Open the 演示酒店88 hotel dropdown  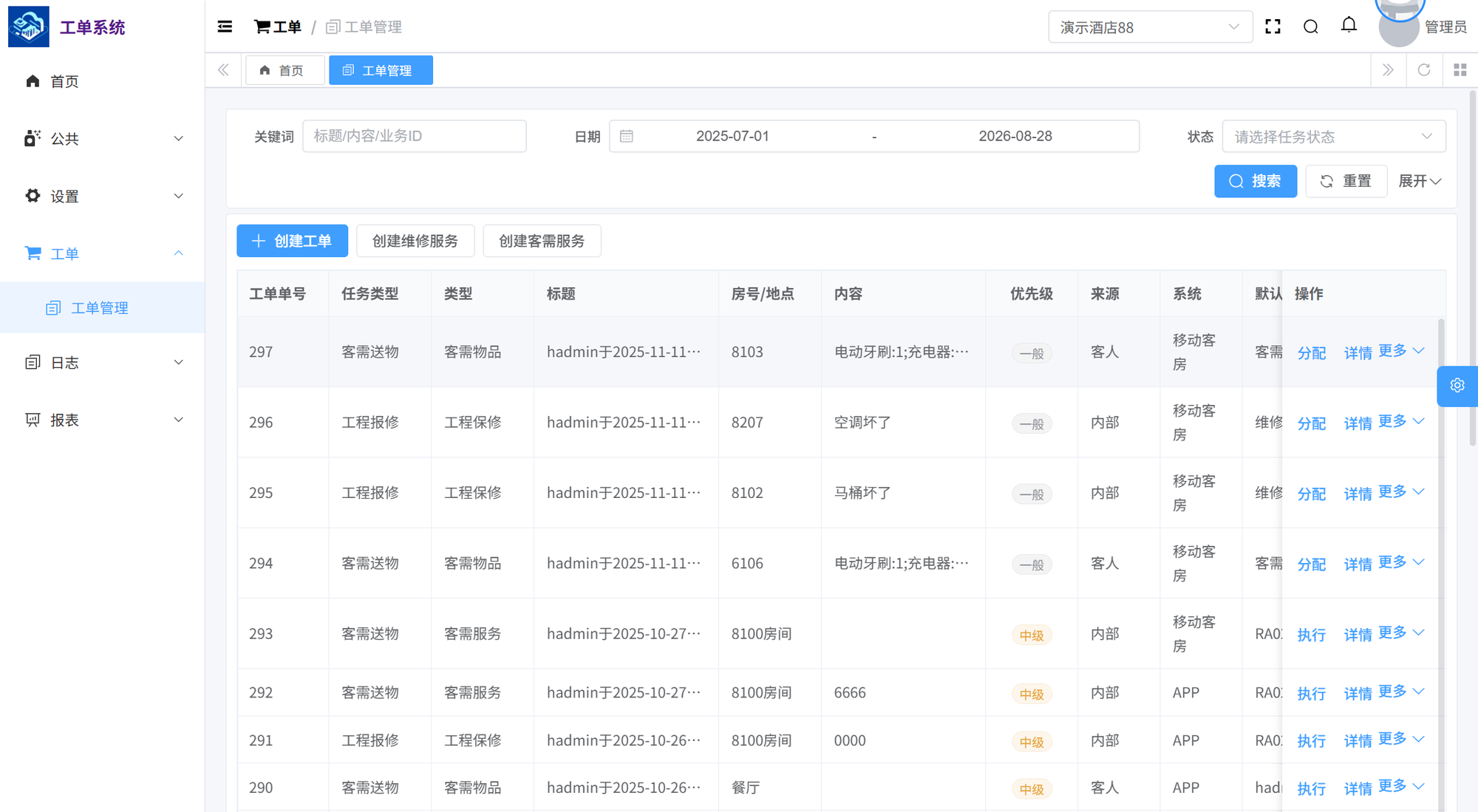(x=1150, y=27)
